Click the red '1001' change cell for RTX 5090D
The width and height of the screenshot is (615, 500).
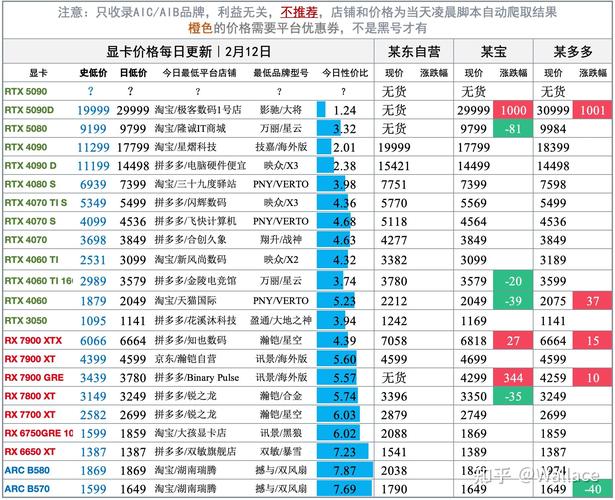pos(592,110)
